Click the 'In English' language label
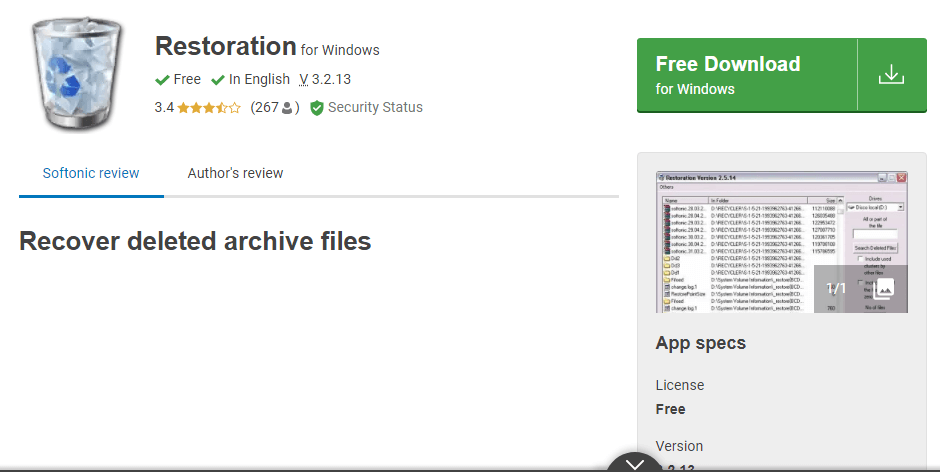The width and height of the screenshot is (940, 472). (x=259, y=79)
